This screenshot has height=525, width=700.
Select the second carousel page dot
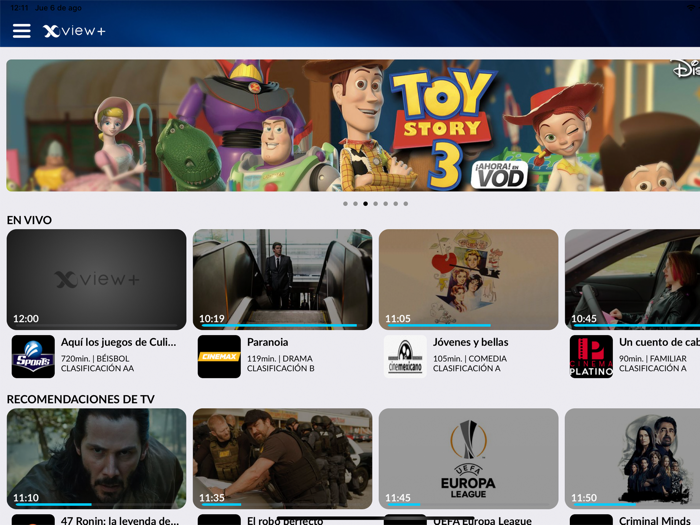tap(355, 204)
